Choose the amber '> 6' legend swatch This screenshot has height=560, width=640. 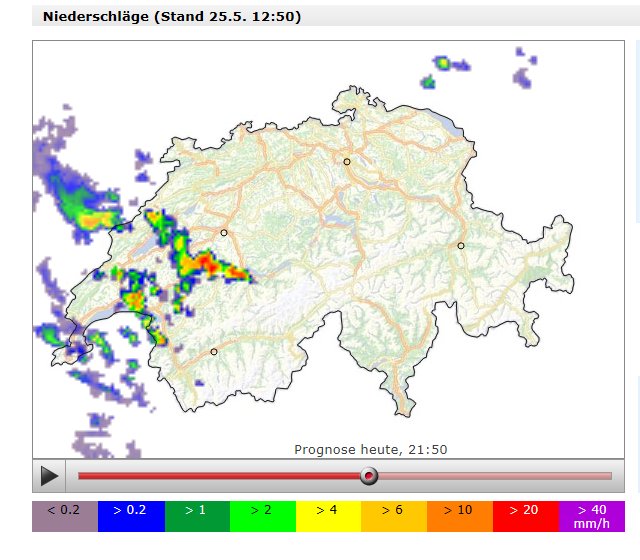coord(394,516)
